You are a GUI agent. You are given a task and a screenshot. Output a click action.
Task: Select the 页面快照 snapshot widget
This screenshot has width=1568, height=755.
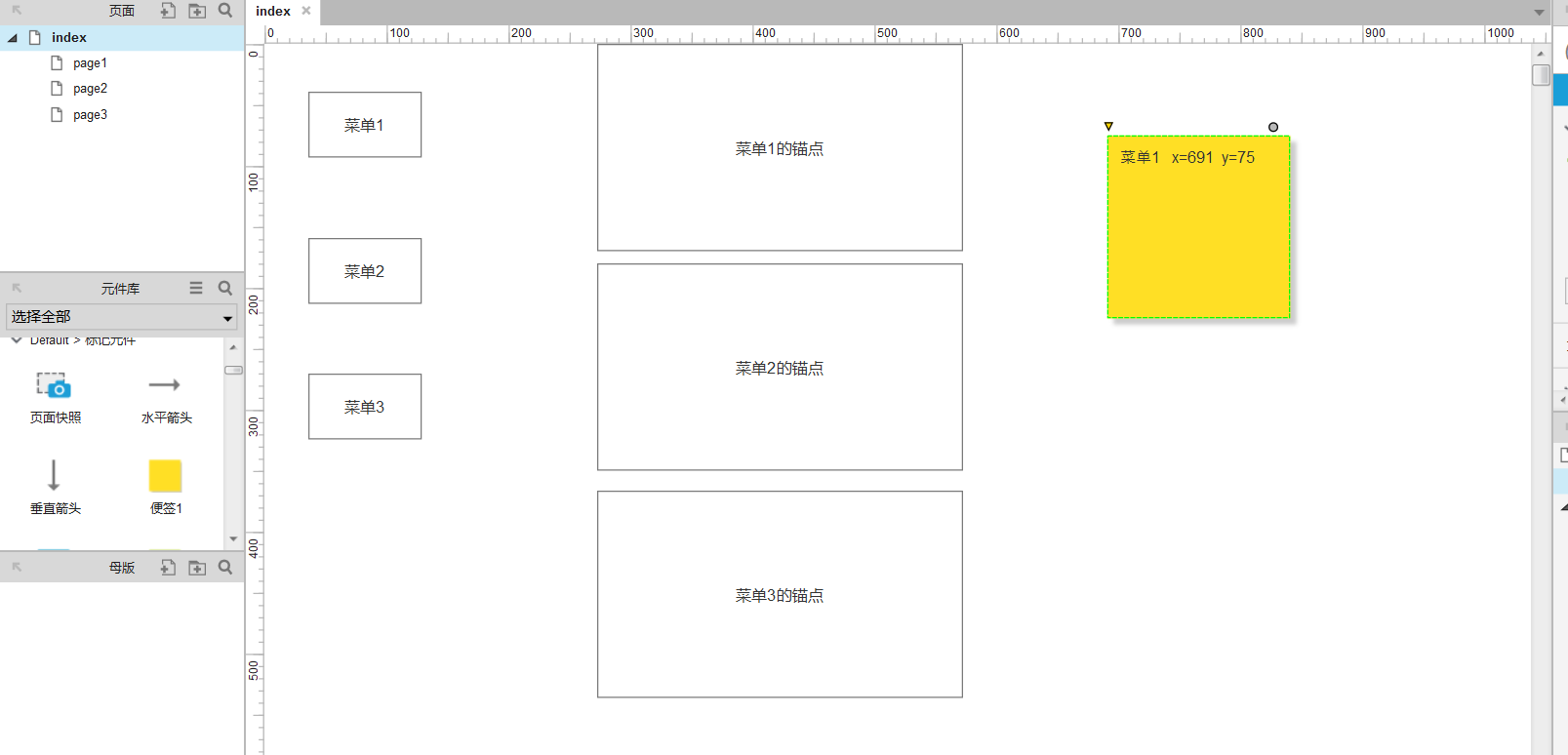tap(55, 396)
